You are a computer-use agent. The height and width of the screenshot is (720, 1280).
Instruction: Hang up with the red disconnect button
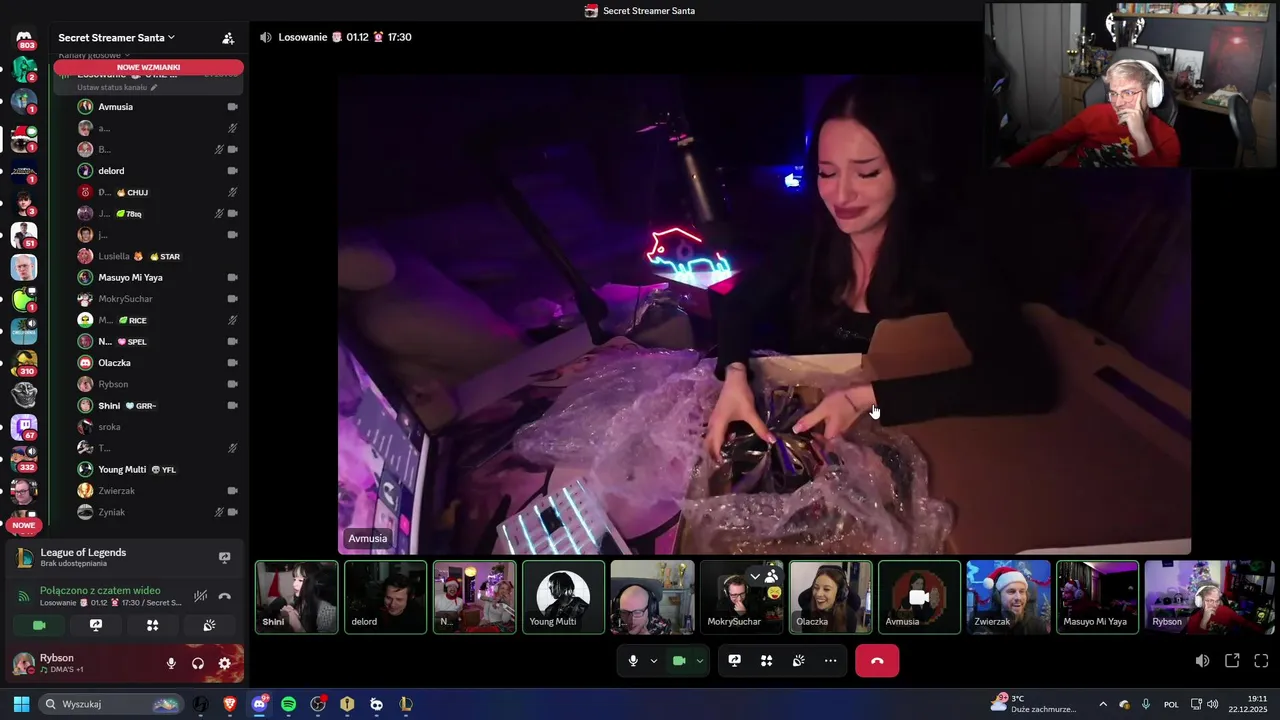(877, 661)
